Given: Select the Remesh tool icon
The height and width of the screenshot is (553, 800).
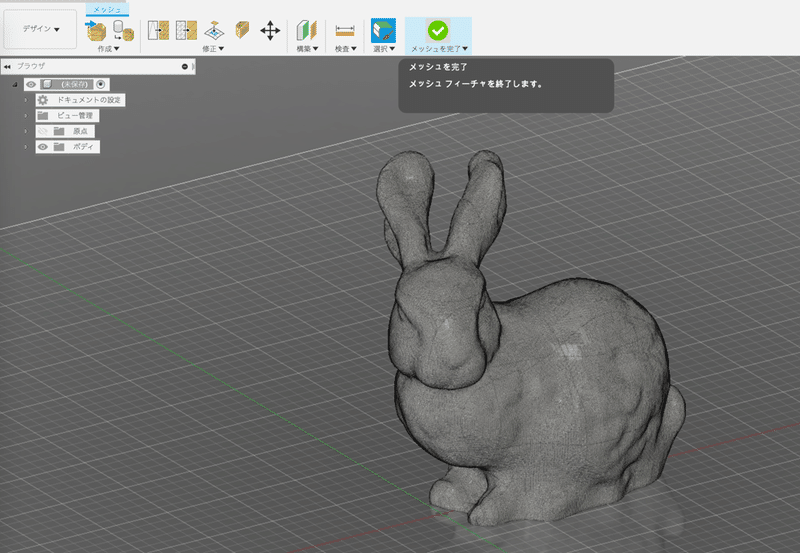Looking at the screenshot, I should pyautogui.click(x=158, y=30).
